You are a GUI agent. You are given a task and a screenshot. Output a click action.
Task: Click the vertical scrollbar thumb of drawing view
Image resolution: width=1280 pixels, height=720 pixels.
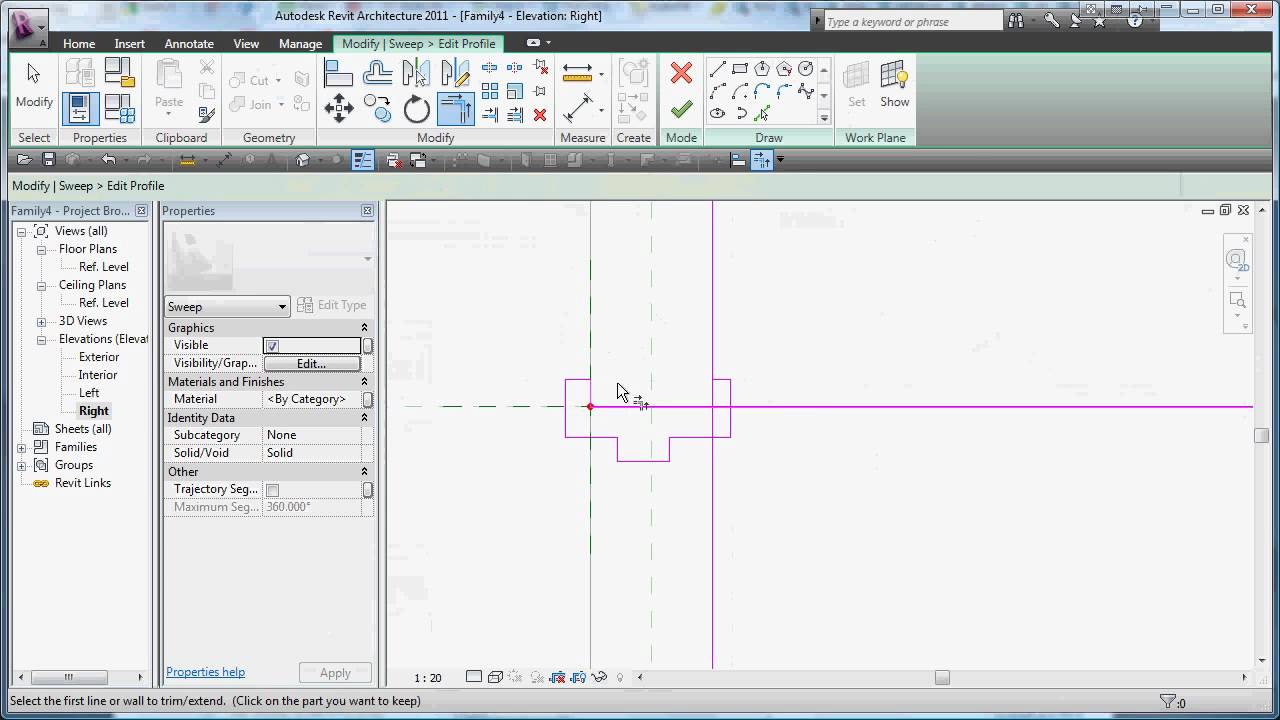coord(1262,435)
